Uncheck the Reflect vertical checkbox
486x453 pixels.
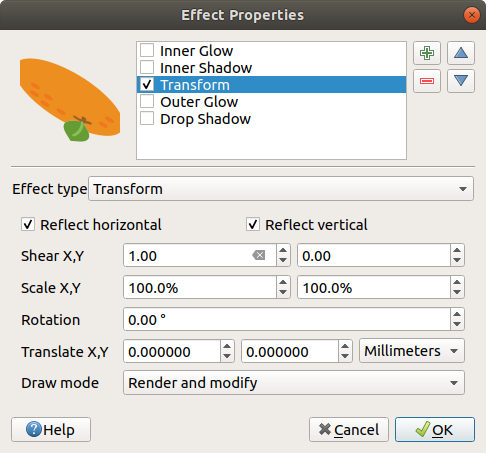point(253,224)
